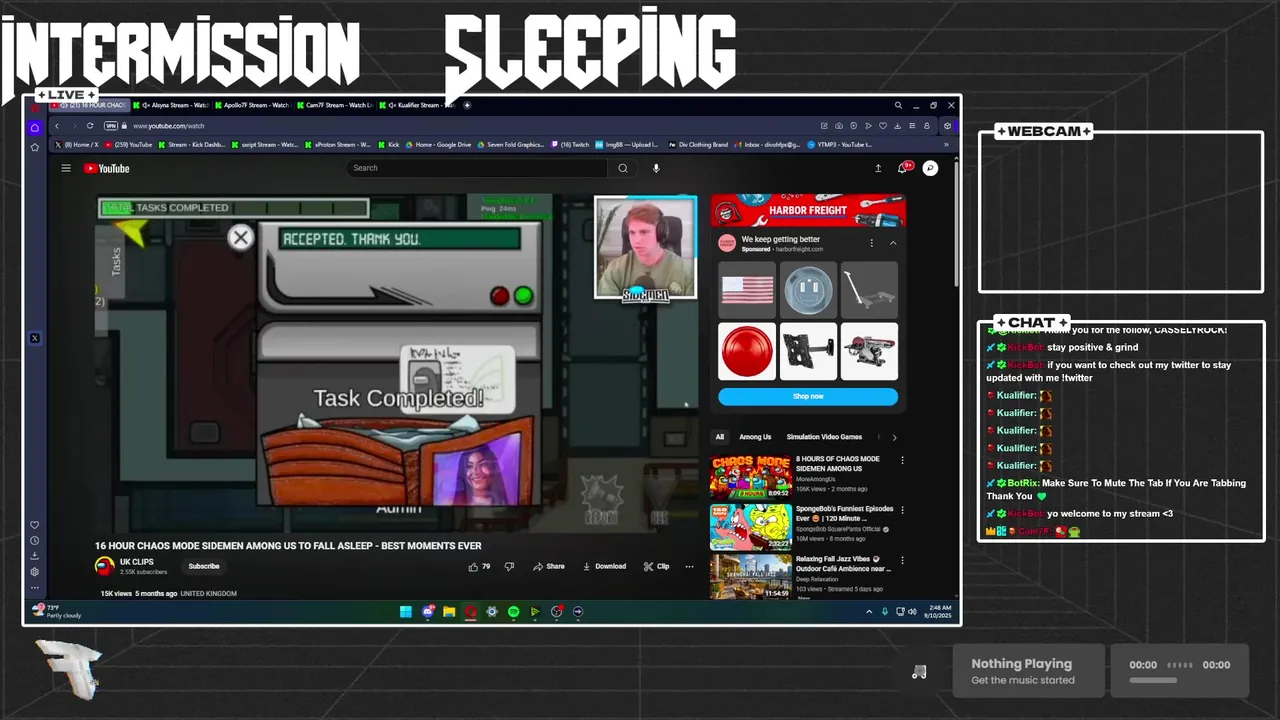
Task: Click the Share button under video
Action: click(548, 566)
